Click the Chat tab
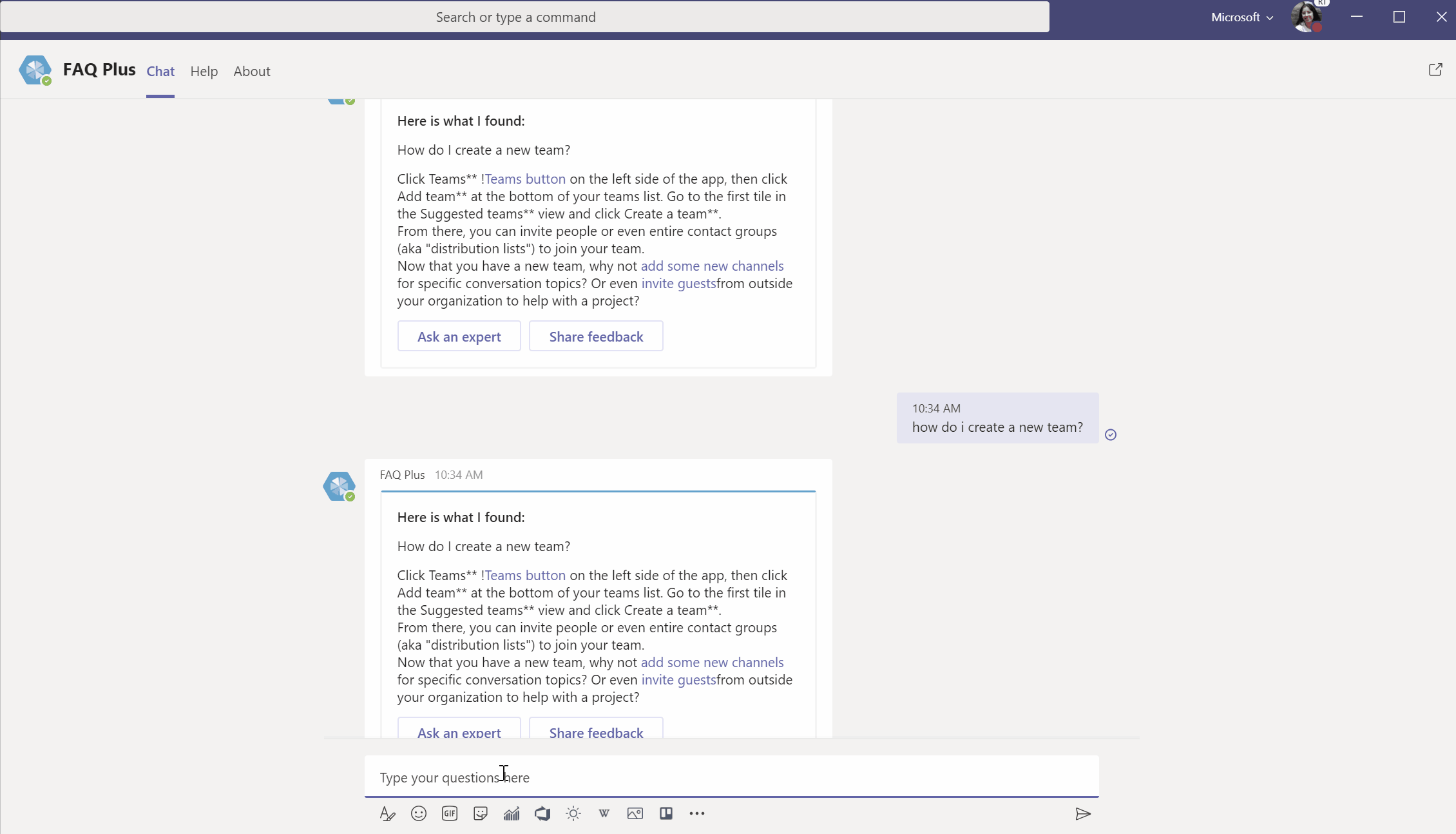The height and width of the screenshot is (834, 1456). 159,70
